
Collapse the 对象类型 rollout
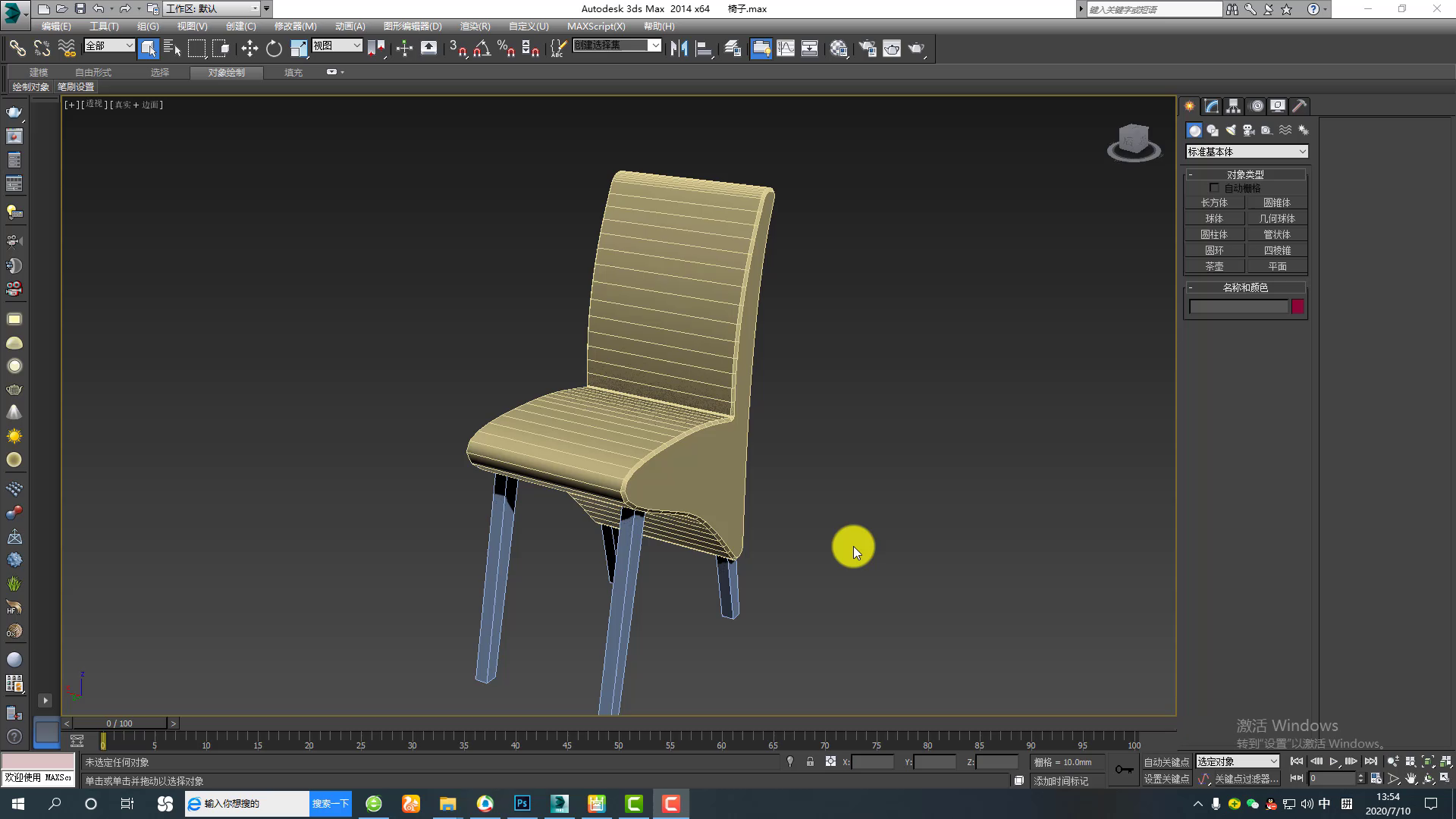(x=1245, y=174)
